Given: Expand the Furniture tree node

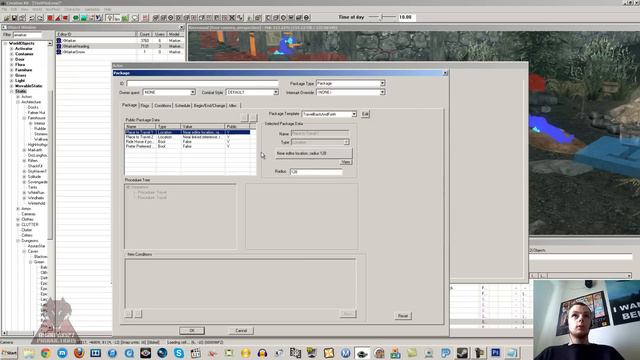Looking at the screenshot, I should (x=12, y=70).
